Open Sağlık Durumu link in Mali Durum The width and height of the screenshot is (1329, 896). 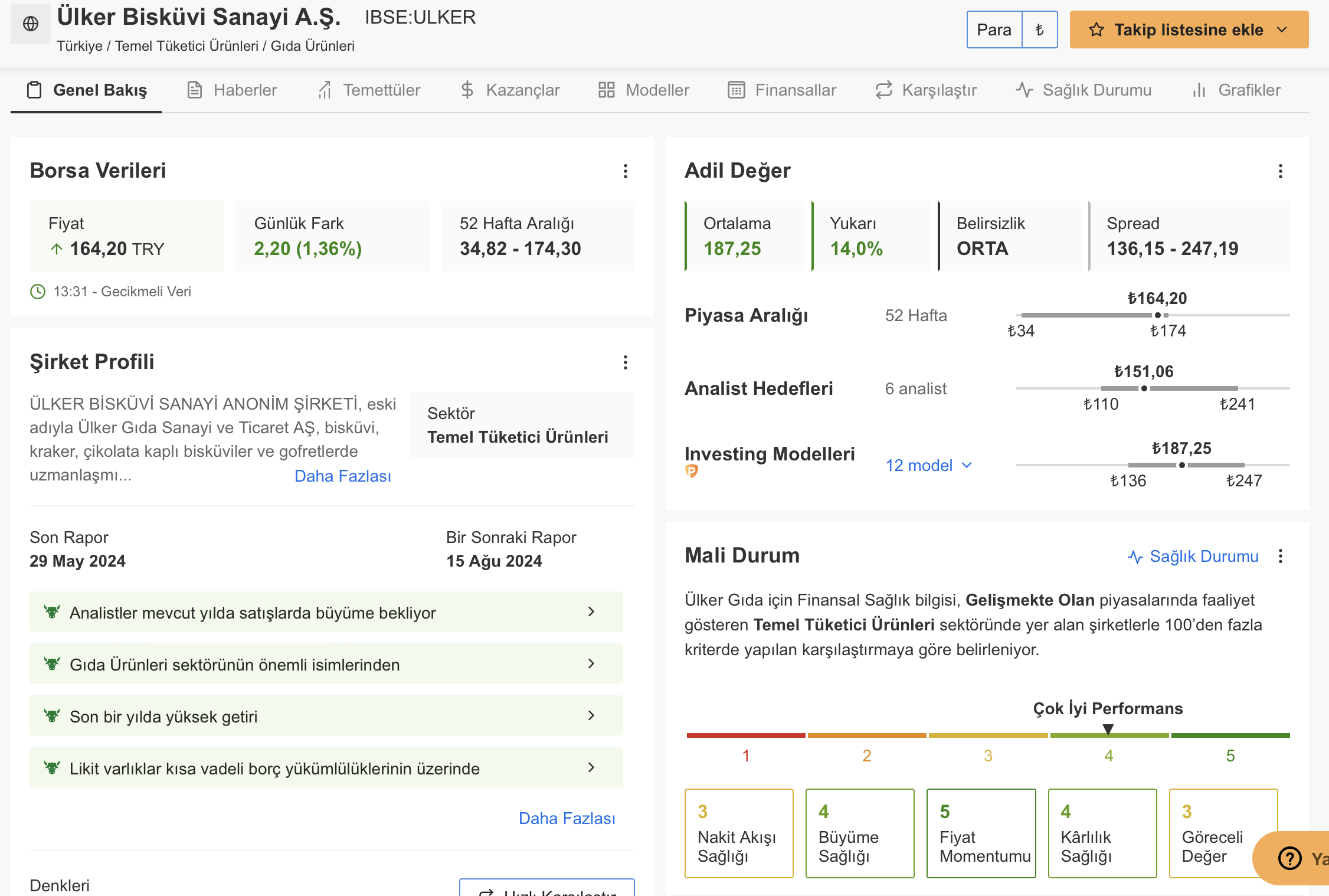point(1193,557)
